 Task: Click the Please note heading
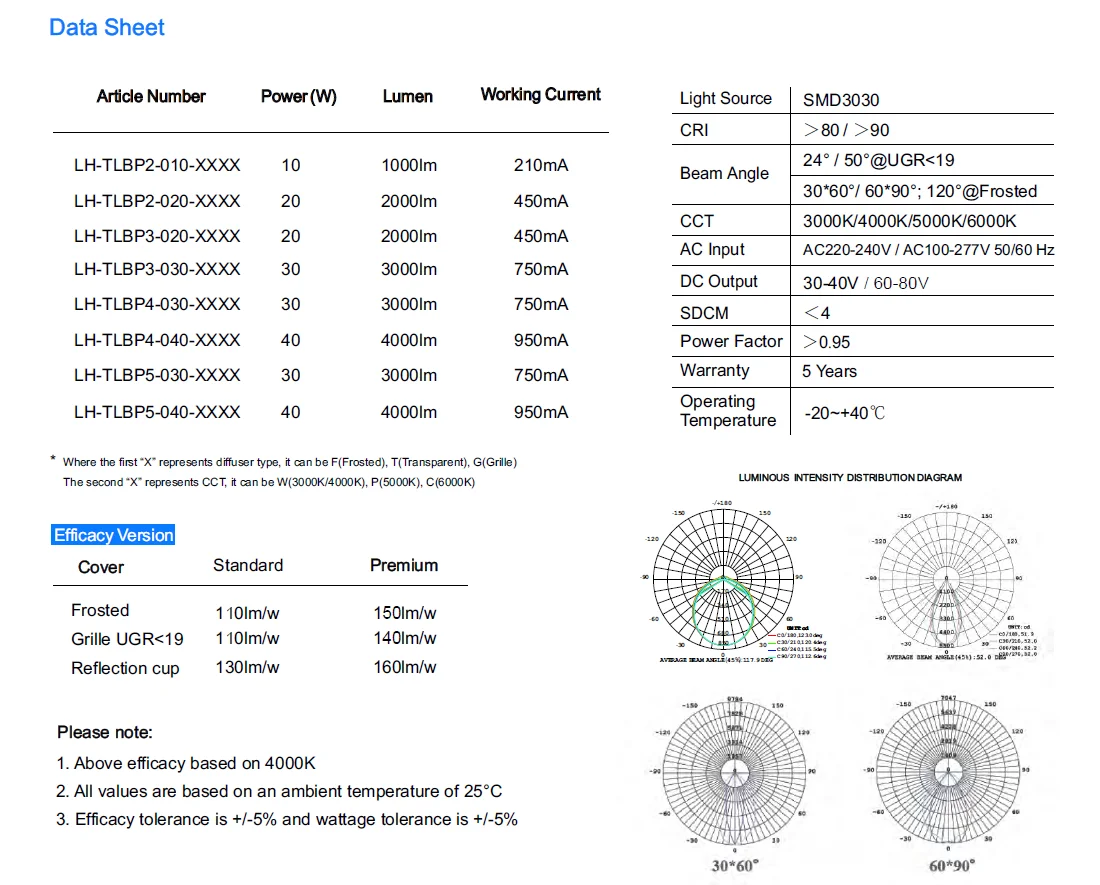coord(105,732)
